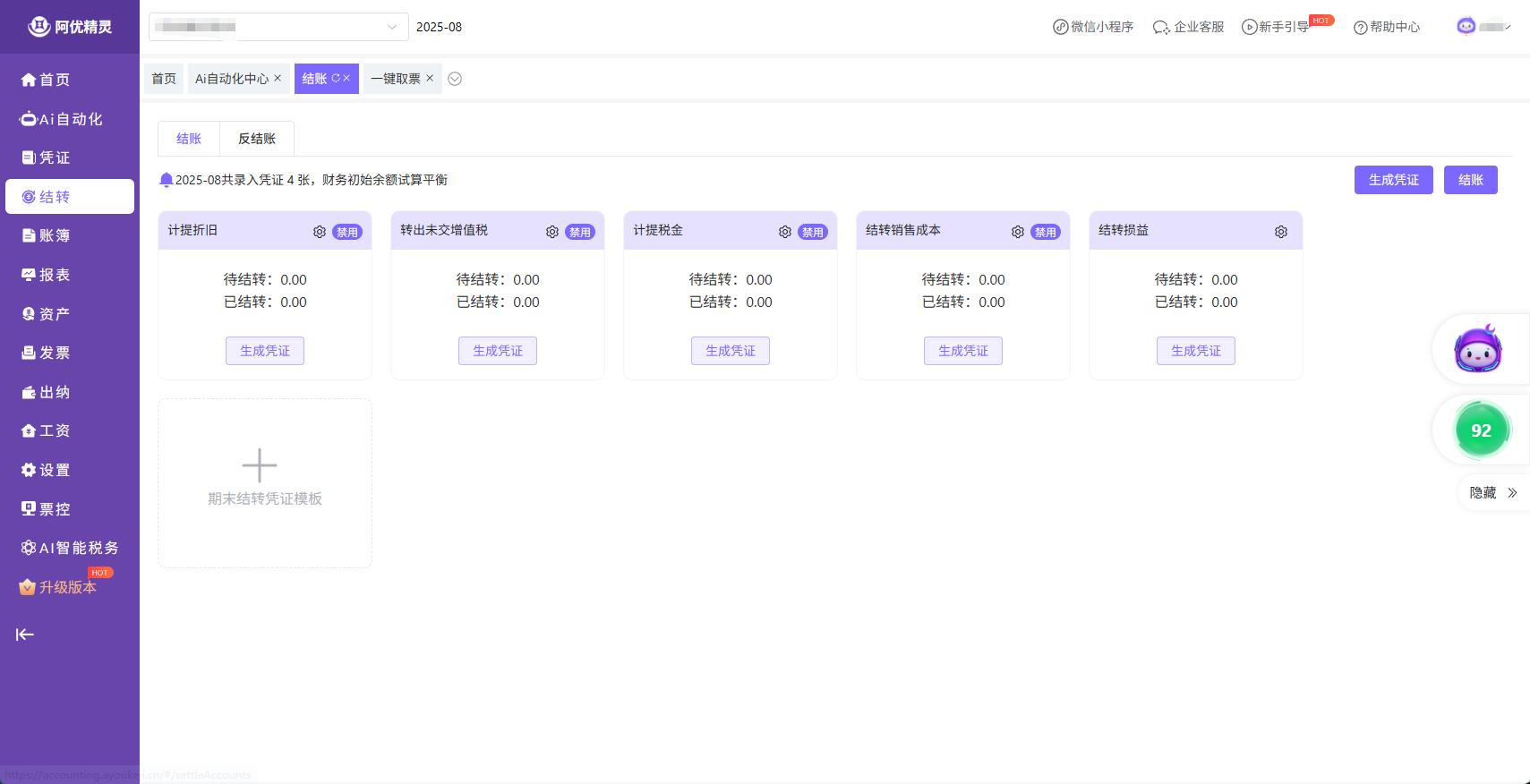Expand the tab list chevron dropdown
The height and width of the screenshot is (784, 1530).
point(455,79)
